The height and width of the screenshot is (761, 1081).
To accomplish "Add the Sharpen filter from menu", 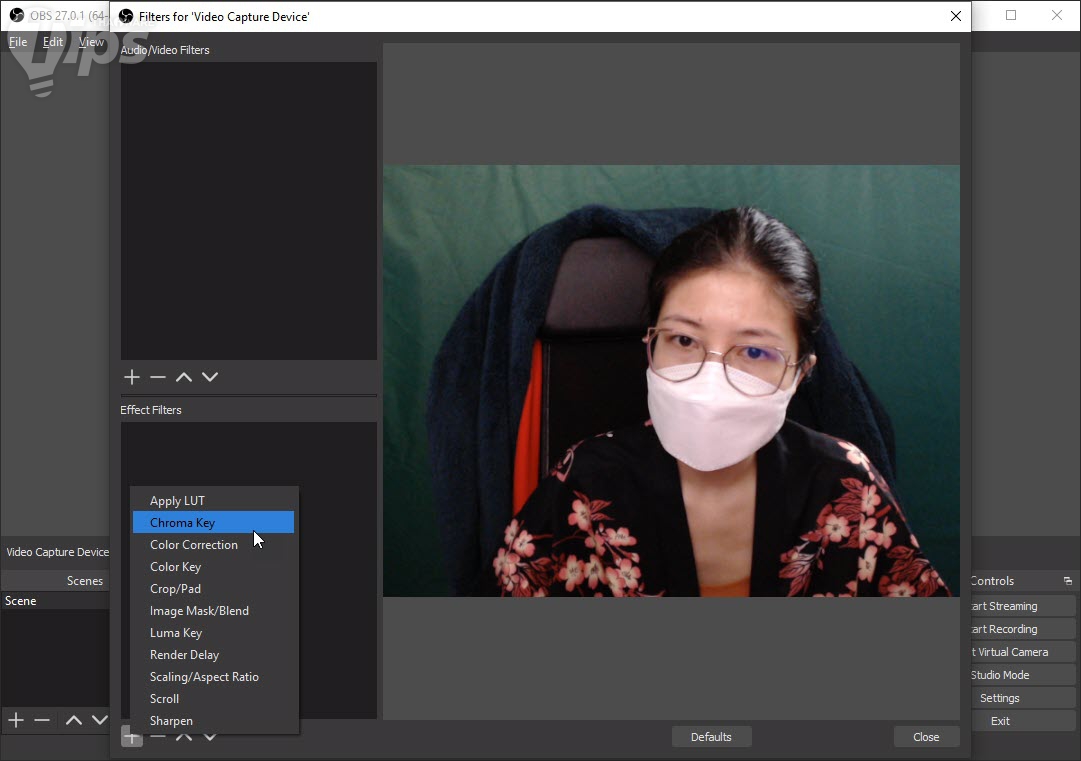I will [171, 721].
